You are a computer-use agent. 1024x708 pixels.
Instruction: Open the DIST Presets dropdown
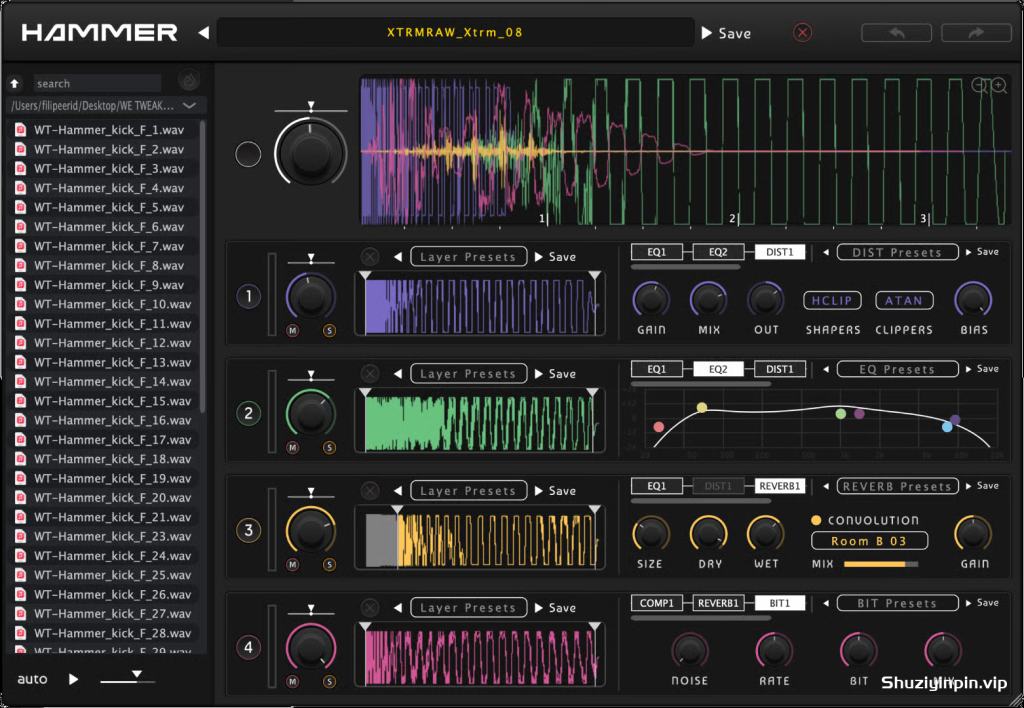[x=897, y=252]
